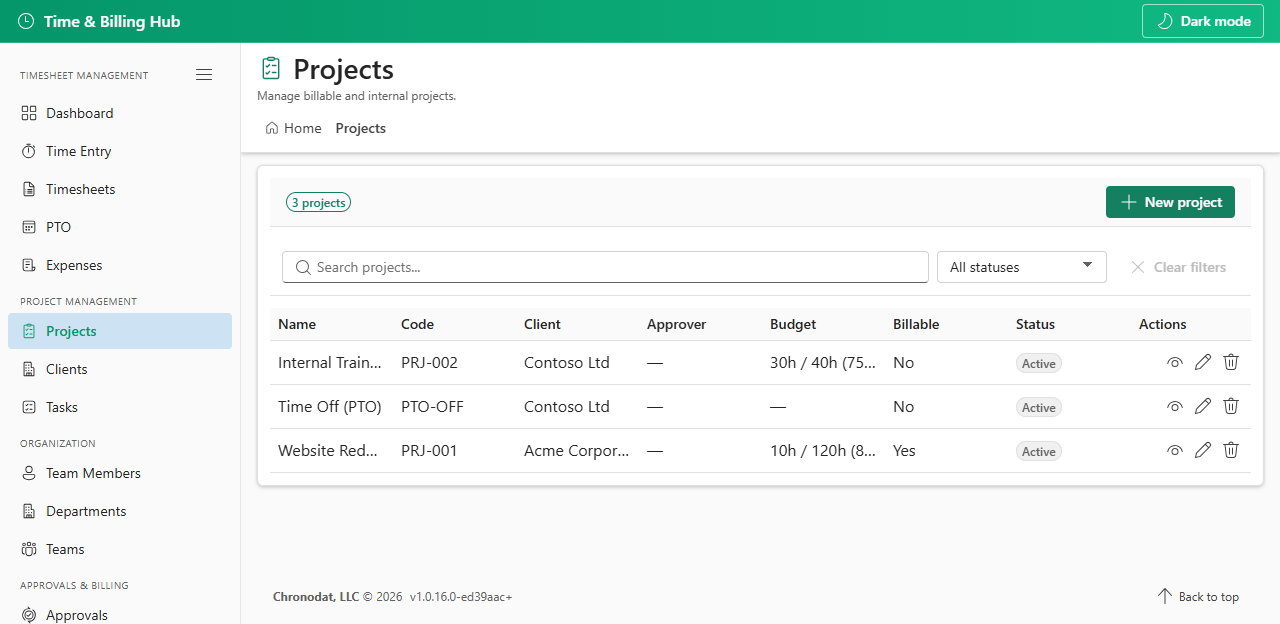Screen dimensions: 1280x624
Task: Click the 10h / 120h budget value
Action: [823, 450]
